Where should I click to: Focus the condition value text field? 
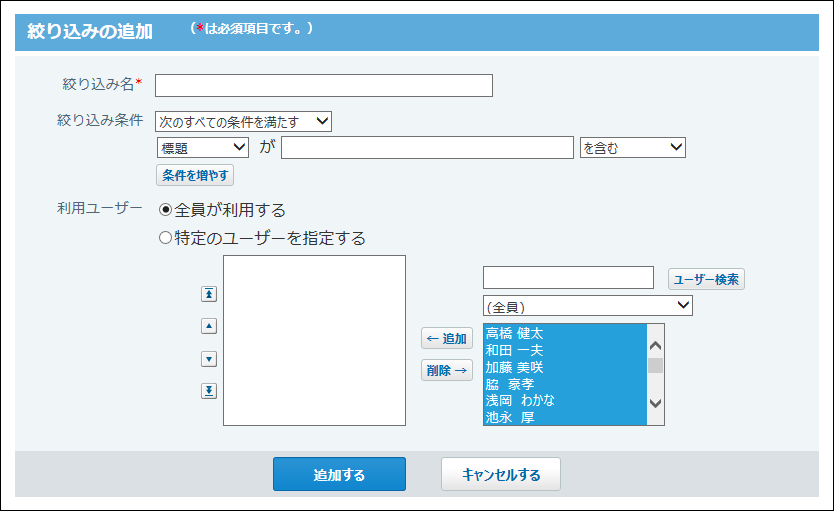click(x=427, y=147)
